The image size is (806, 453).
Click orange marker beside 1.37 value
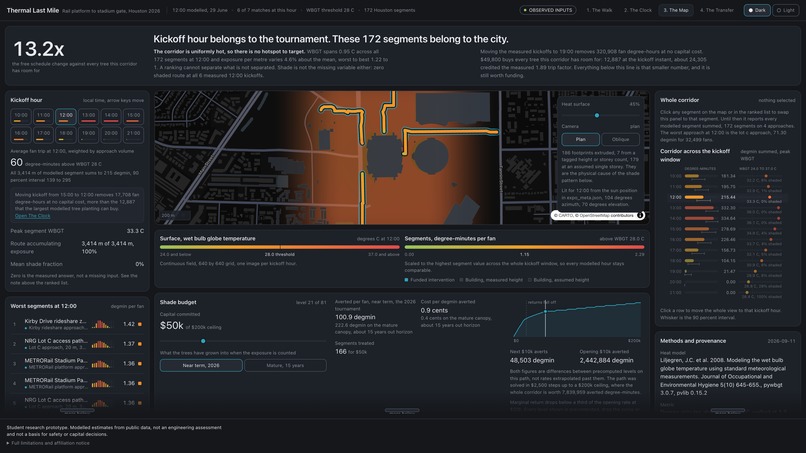pyautogui.click(x=140, y=344)
